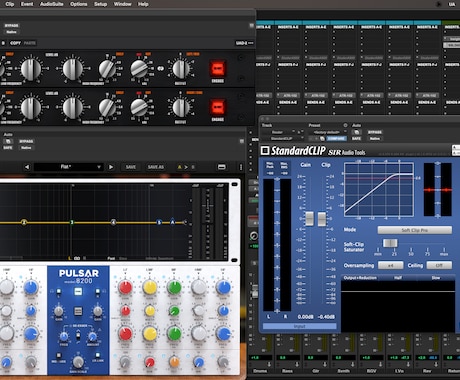Toggle the MID LINK switch

(58, 355)
